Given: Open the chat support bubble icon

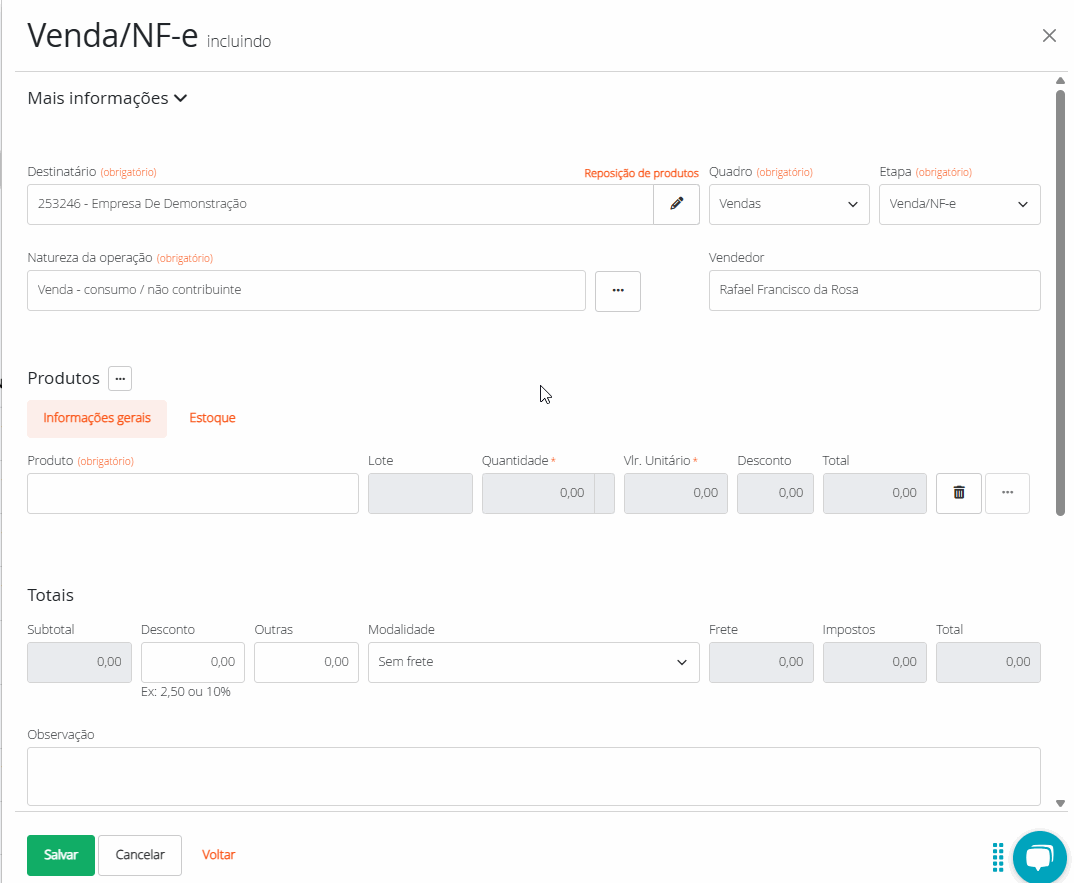Looking at the screenshot, I should coord(1039,857).
